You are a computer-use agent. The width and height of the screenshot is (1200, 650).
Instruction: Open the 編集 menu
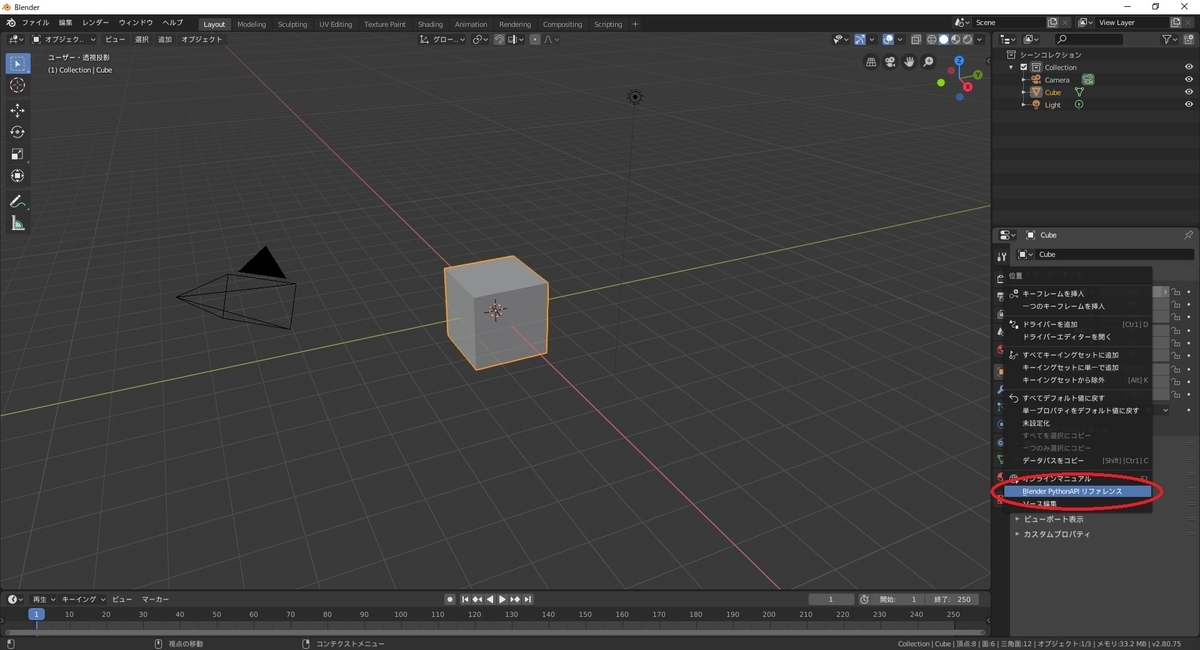pyautogui.click(x=65, y=22)
